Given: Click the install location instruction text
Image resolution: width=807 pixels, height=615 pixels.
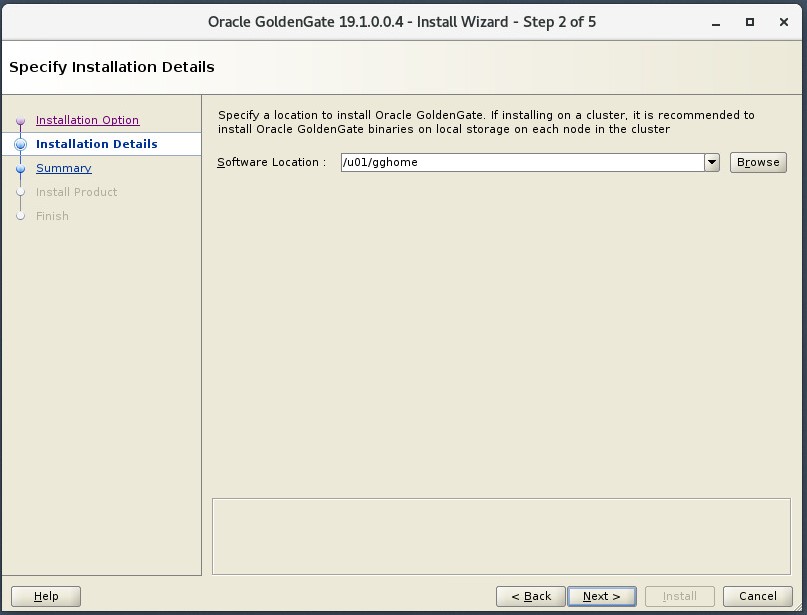Looking at the screenshot, I should click(x=486, y=122).
